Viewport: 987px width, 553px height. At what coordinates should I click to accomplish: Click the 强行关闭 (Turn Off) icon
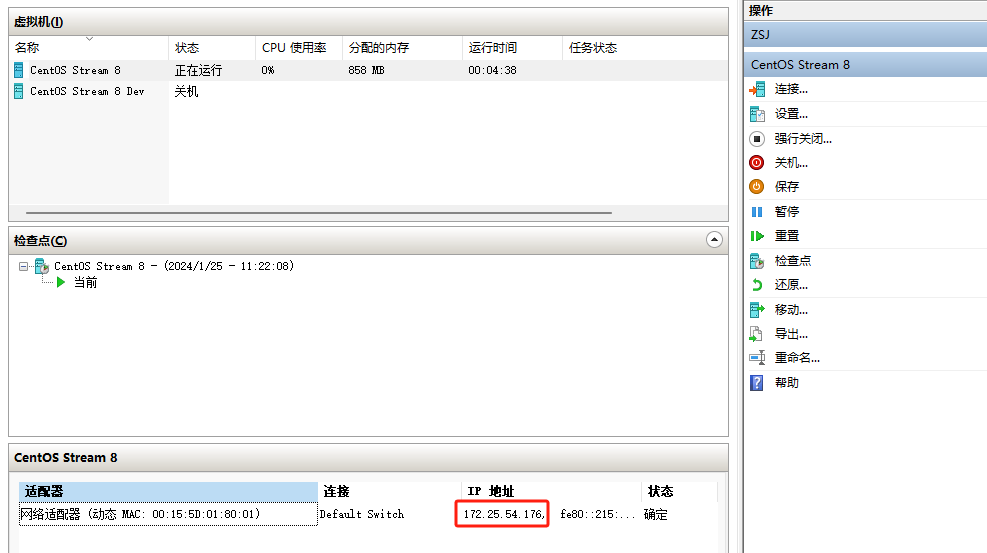click(757, 139)
